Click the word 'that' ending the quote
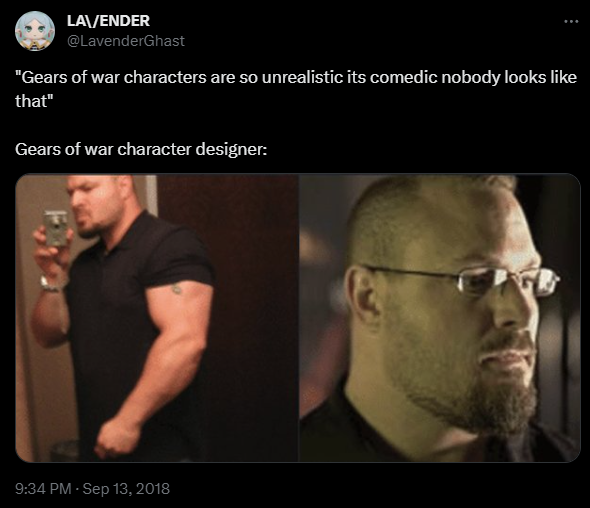The image size is (590, 508). pyautogui.click(x=32, y=101)
